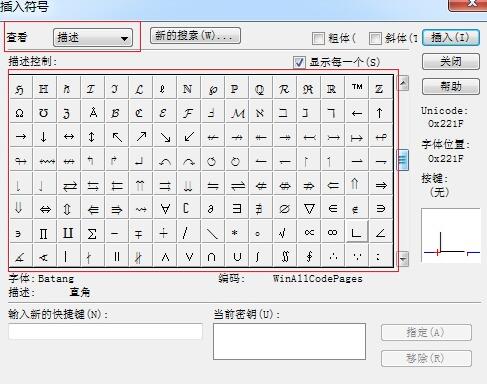Choose the south-west arrow ↙ symbol
The image size is (487, 384).
point(189,137)
